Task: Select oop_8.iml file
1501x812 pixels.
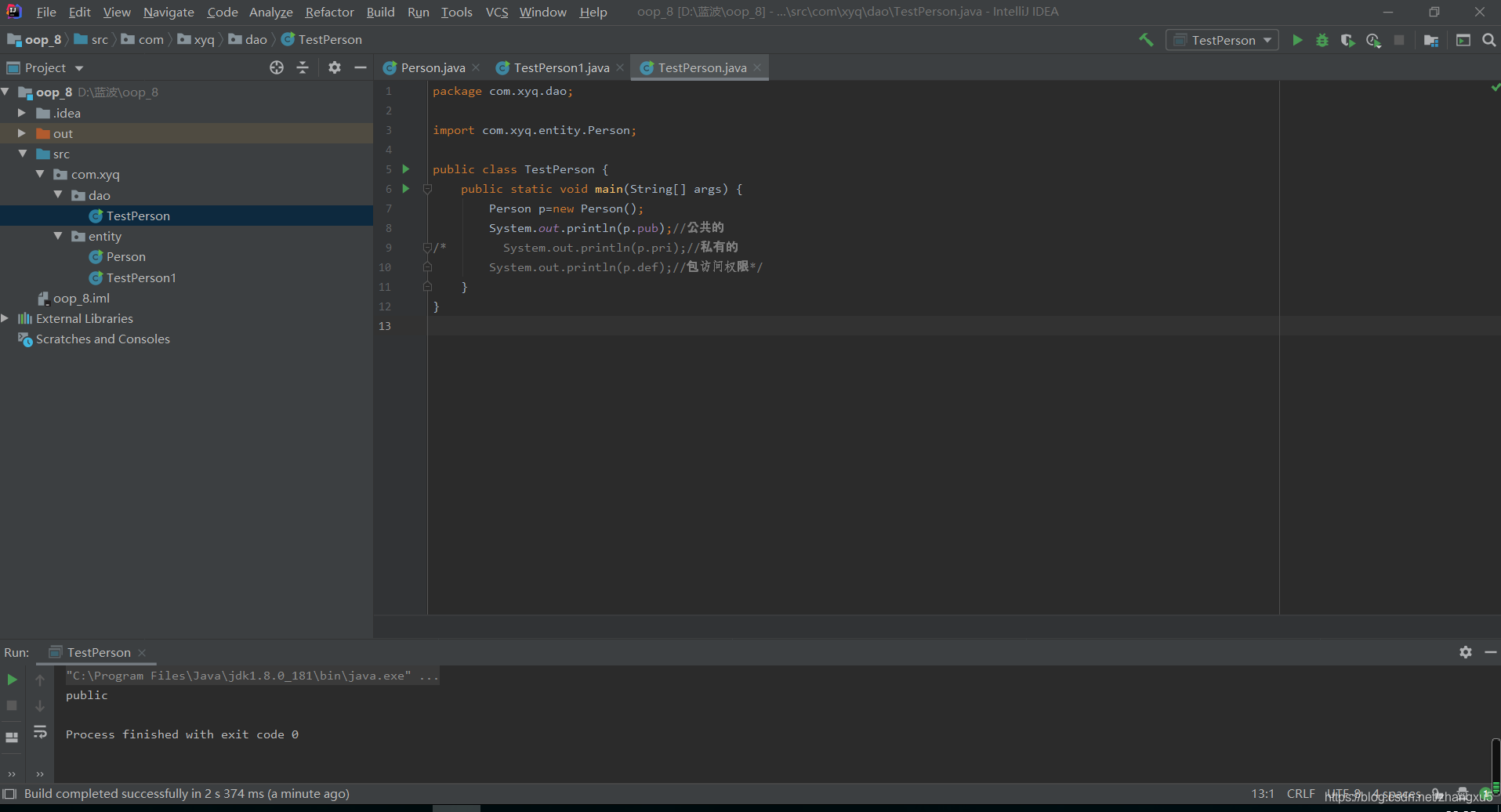Action: coord(81,298)
